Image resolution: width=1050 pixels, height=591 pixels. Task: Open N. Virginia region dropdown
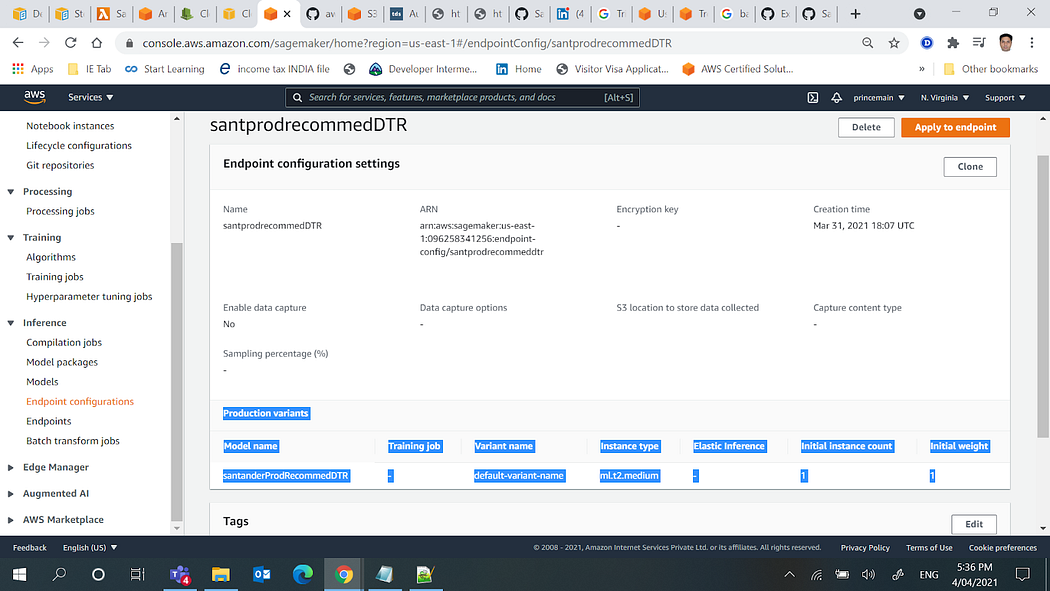pos(944,98)
